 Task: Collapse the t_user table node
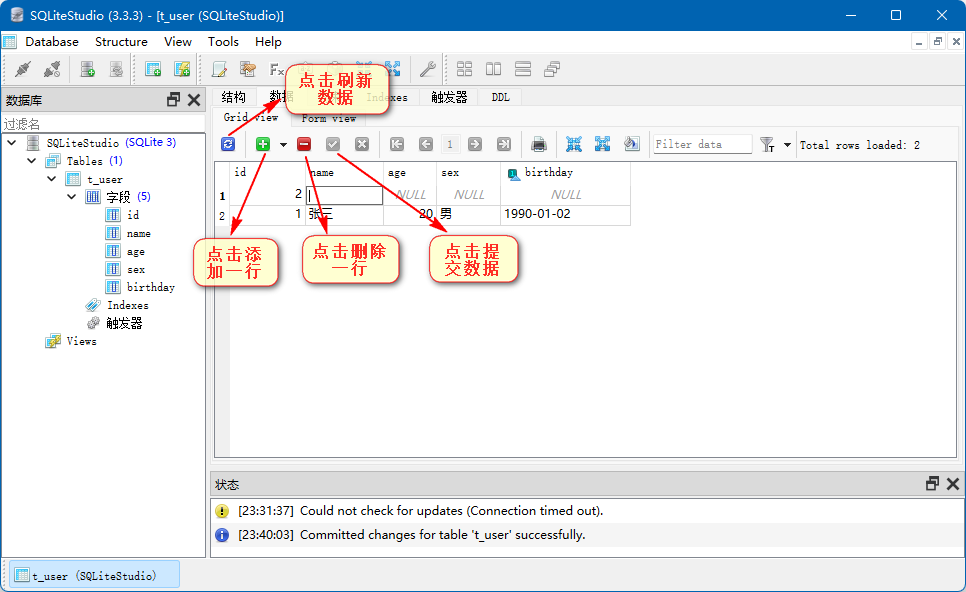pos(52,179)
